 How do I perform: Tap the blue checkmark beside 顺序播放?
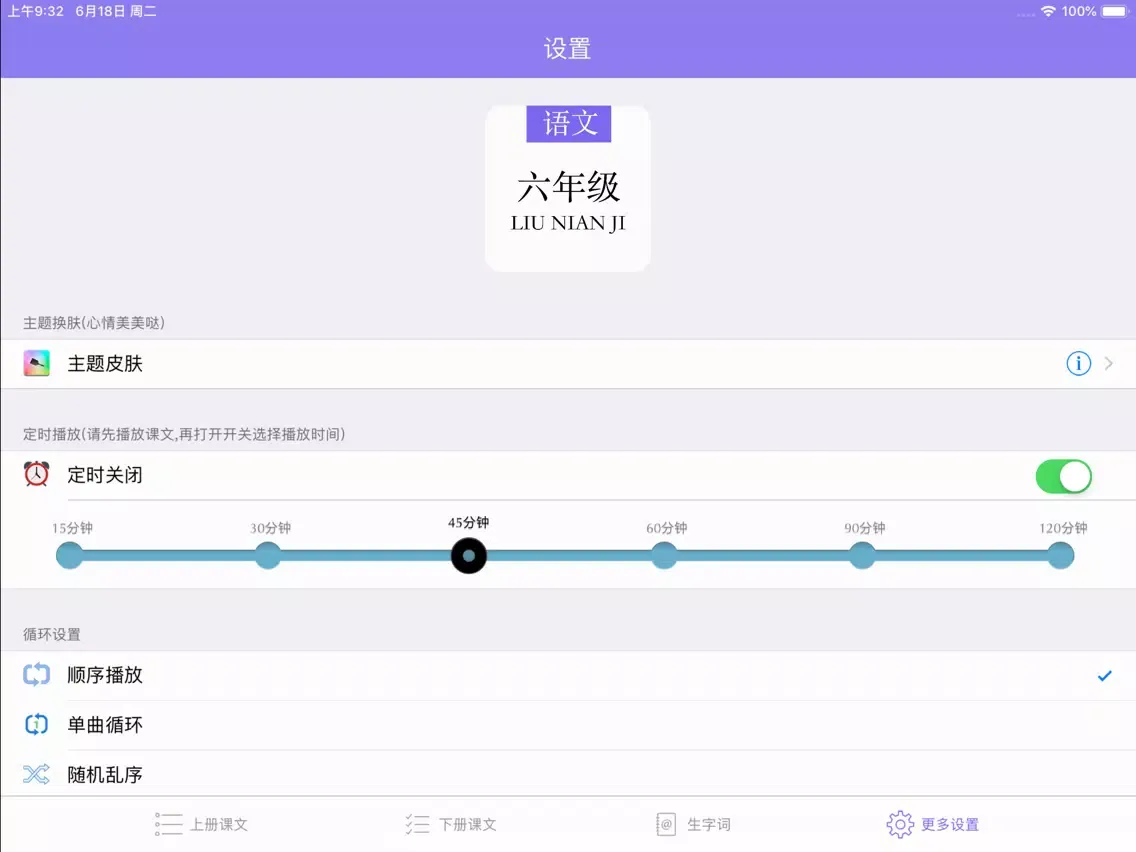(x=1104, y=676)
